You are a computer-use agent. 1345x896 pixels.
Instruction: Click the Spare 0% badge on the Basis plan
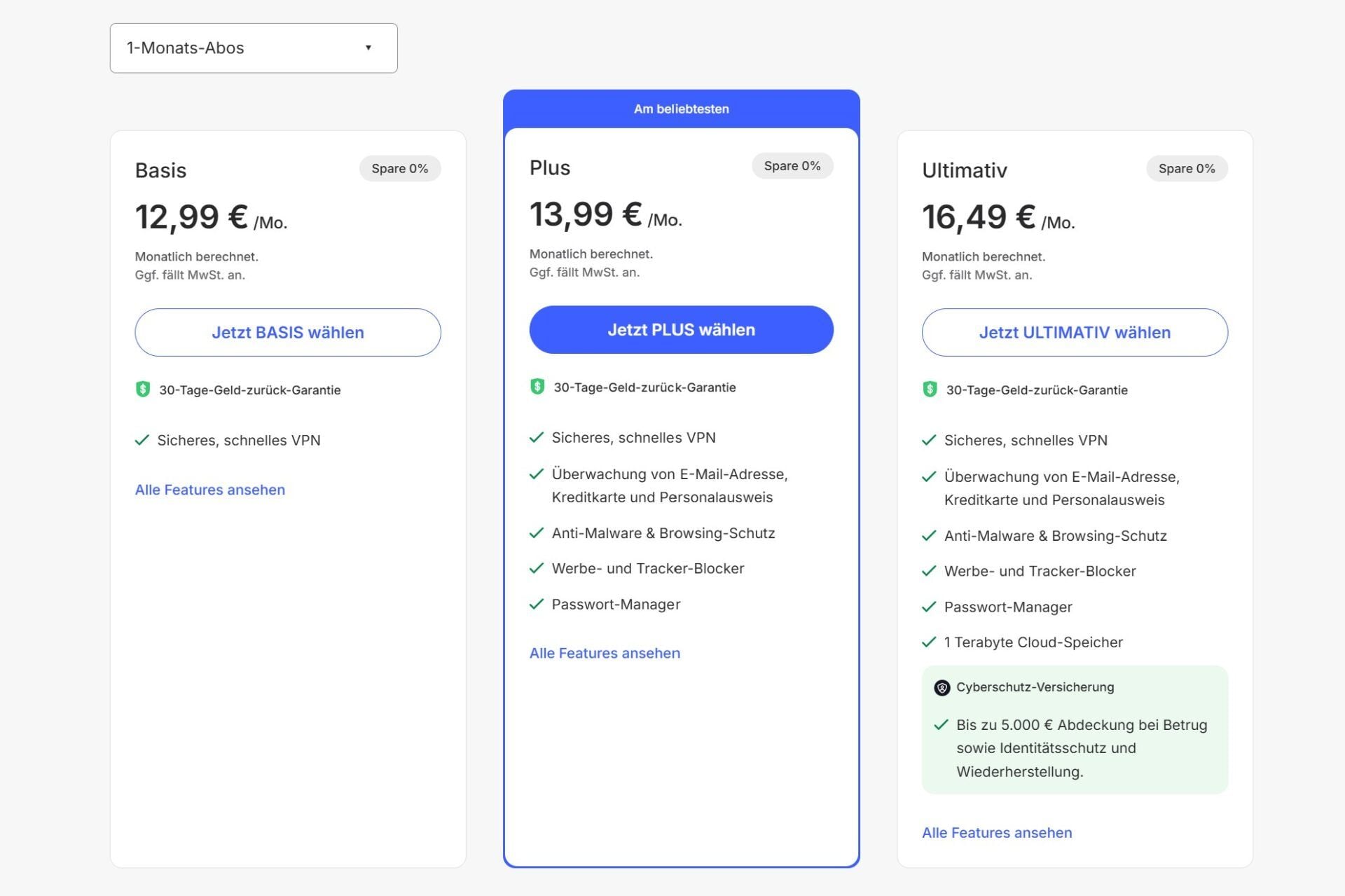tap(399, 168)
